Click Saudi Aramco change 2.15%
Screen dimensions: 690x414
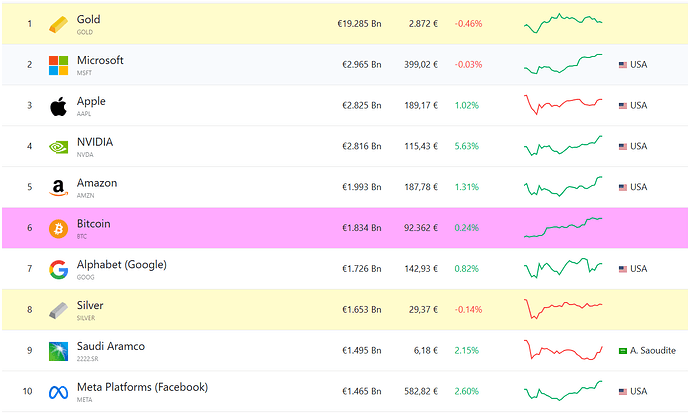[x=466, y=351]
